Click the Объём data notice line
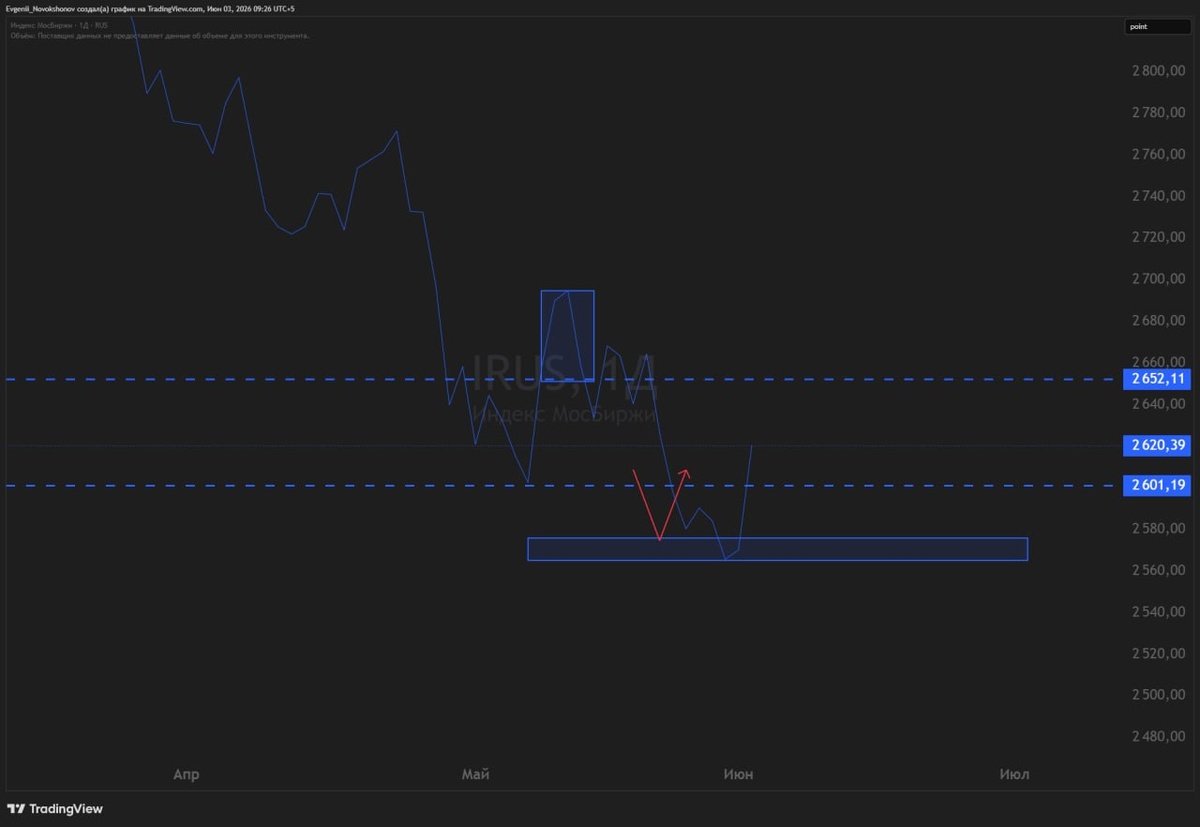The image size is (1200, 827). click(x=160, y=35)
